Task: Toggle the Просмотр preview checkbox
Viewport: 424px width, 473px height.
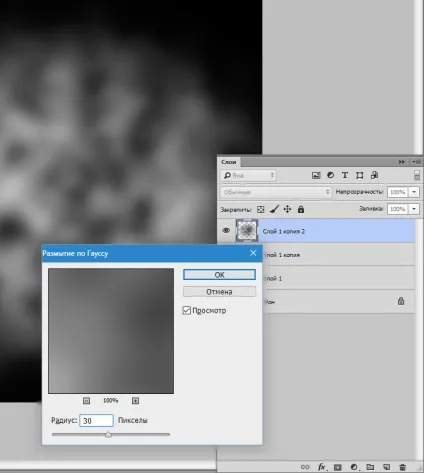Action: [187, 310]
